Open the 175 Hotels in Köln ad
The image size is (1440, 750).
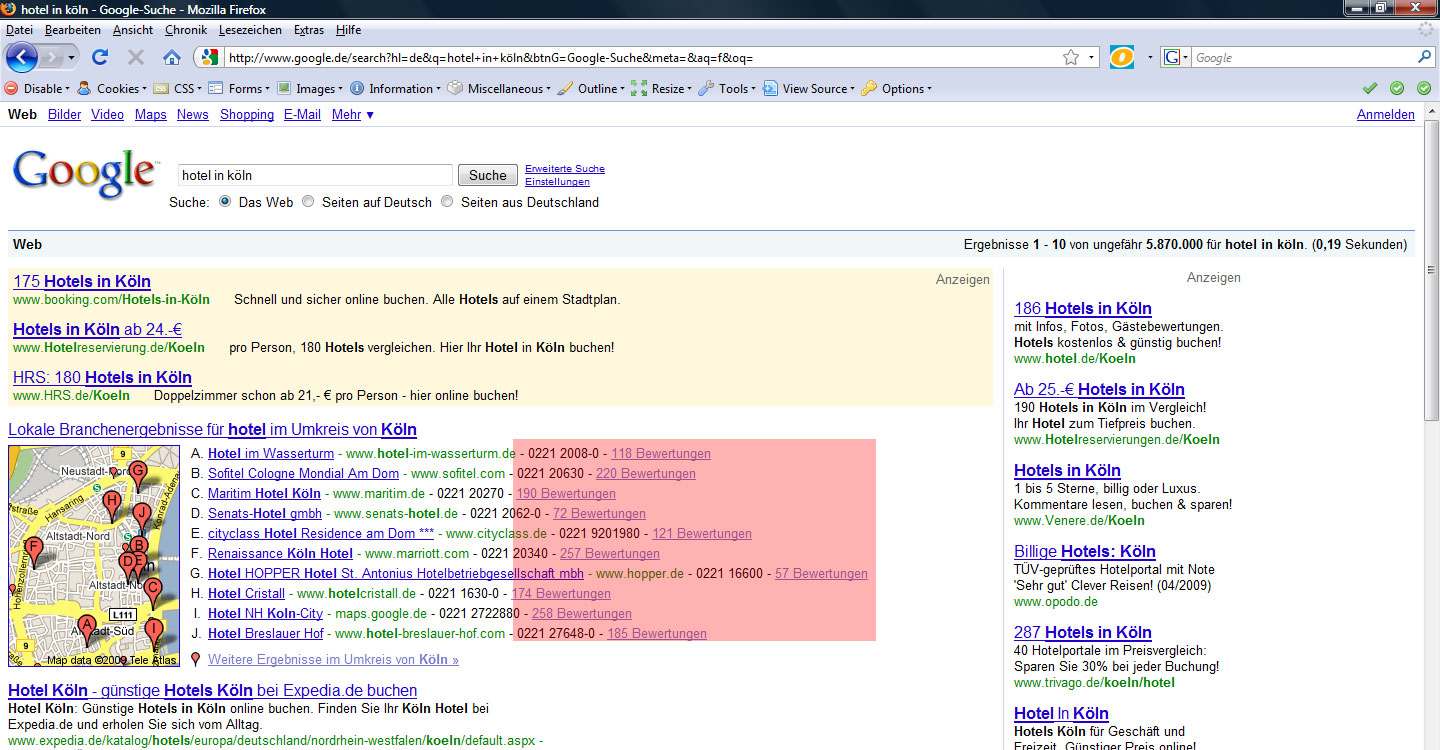tap(82, 281)
